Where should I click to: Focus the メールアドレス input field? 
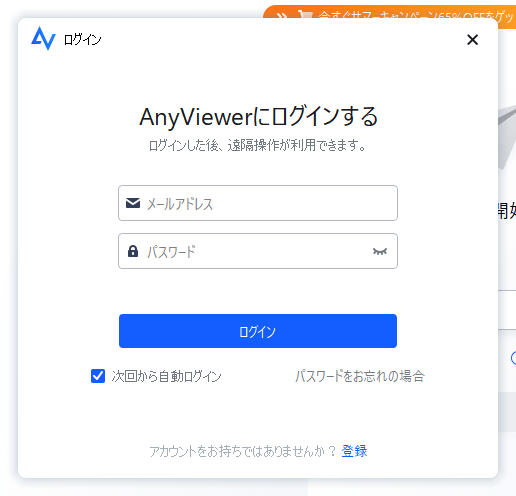pos(258,203)
